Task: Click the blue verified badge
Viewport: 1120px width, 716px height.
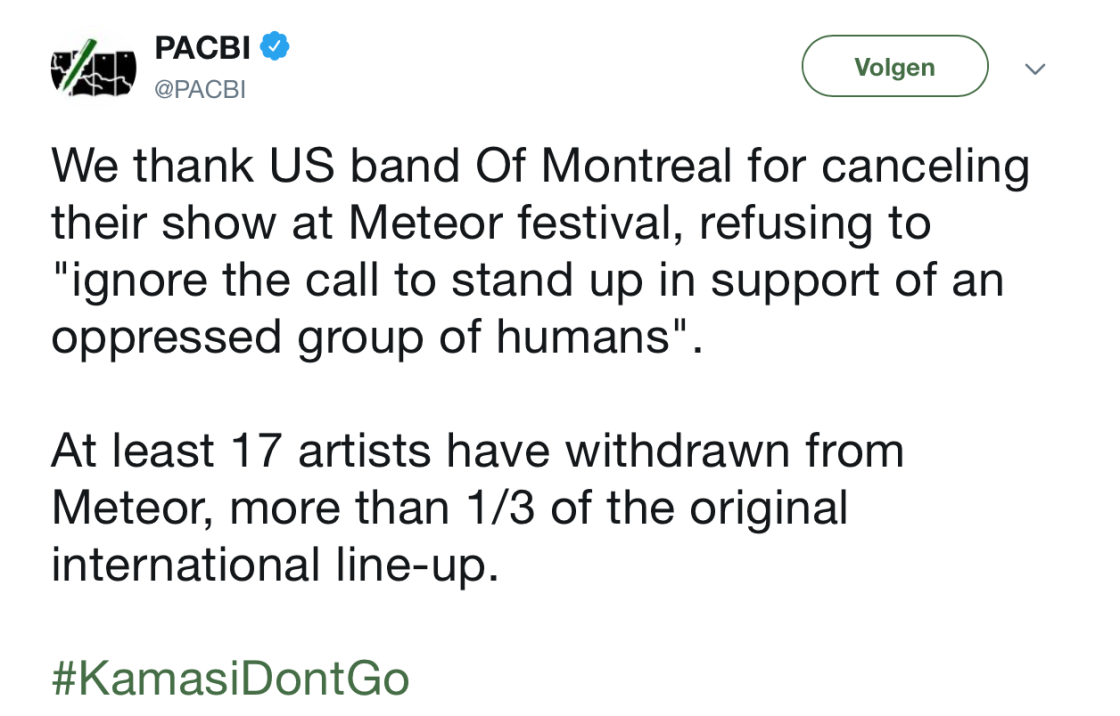Action: pos(276,46)
